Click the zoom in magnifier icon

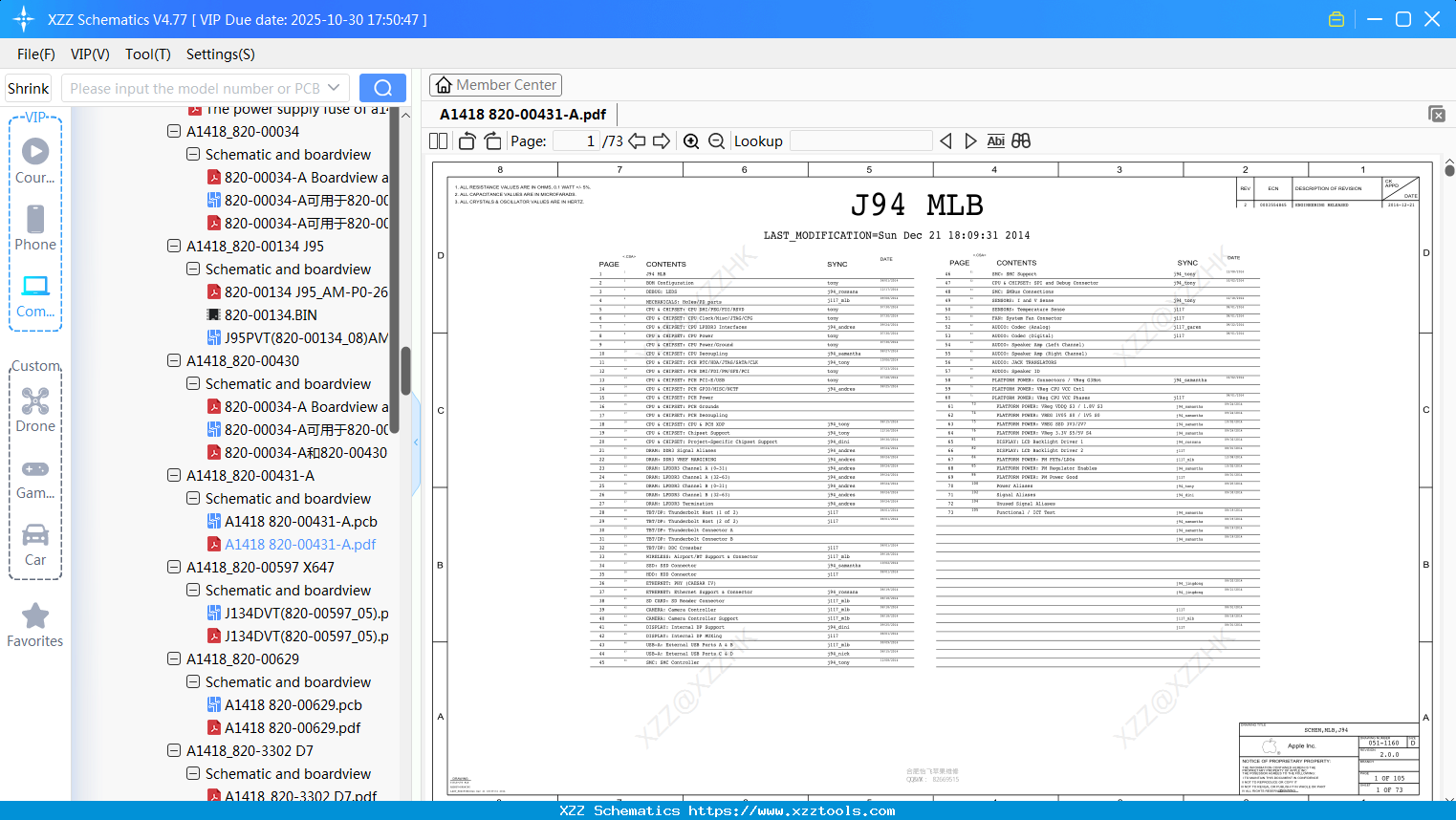click(x=691, y=141)
